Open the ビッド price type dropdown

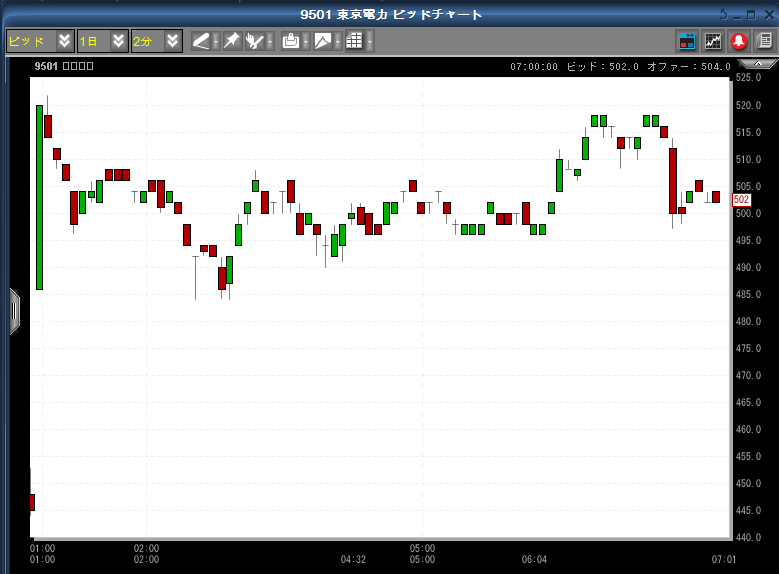point(65,41)
